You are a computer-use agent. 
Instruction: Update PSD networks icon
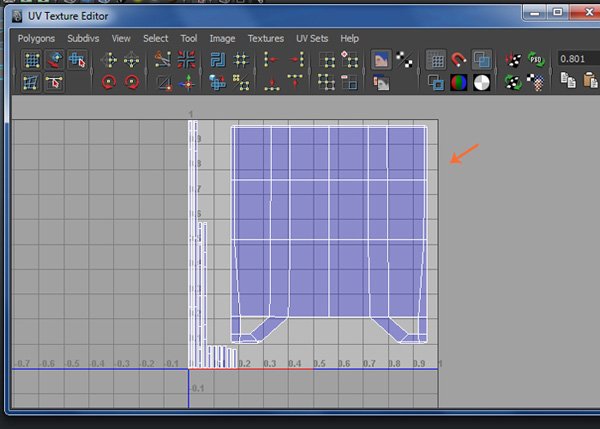click(x=536, y=60)
